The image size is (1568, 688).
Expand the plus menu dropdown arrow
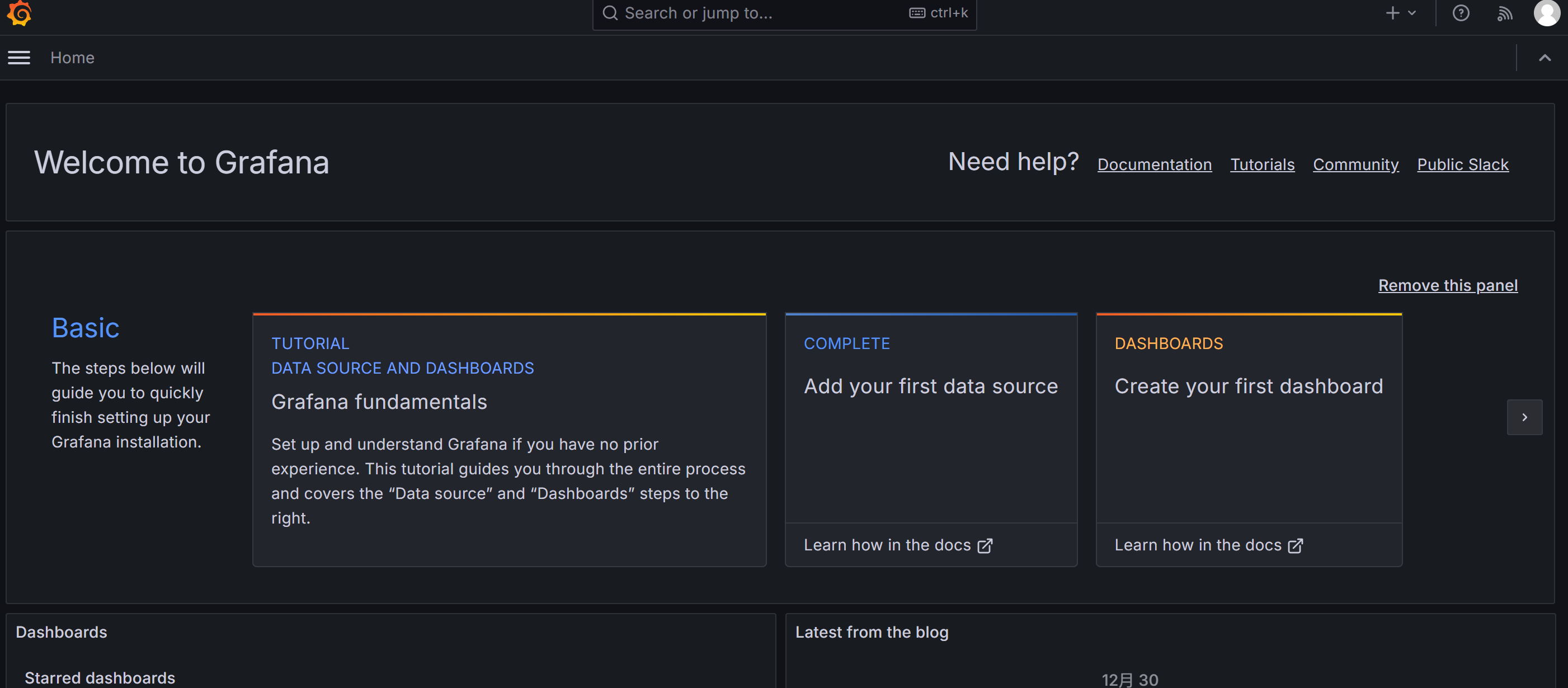[x=1412, y=13]
